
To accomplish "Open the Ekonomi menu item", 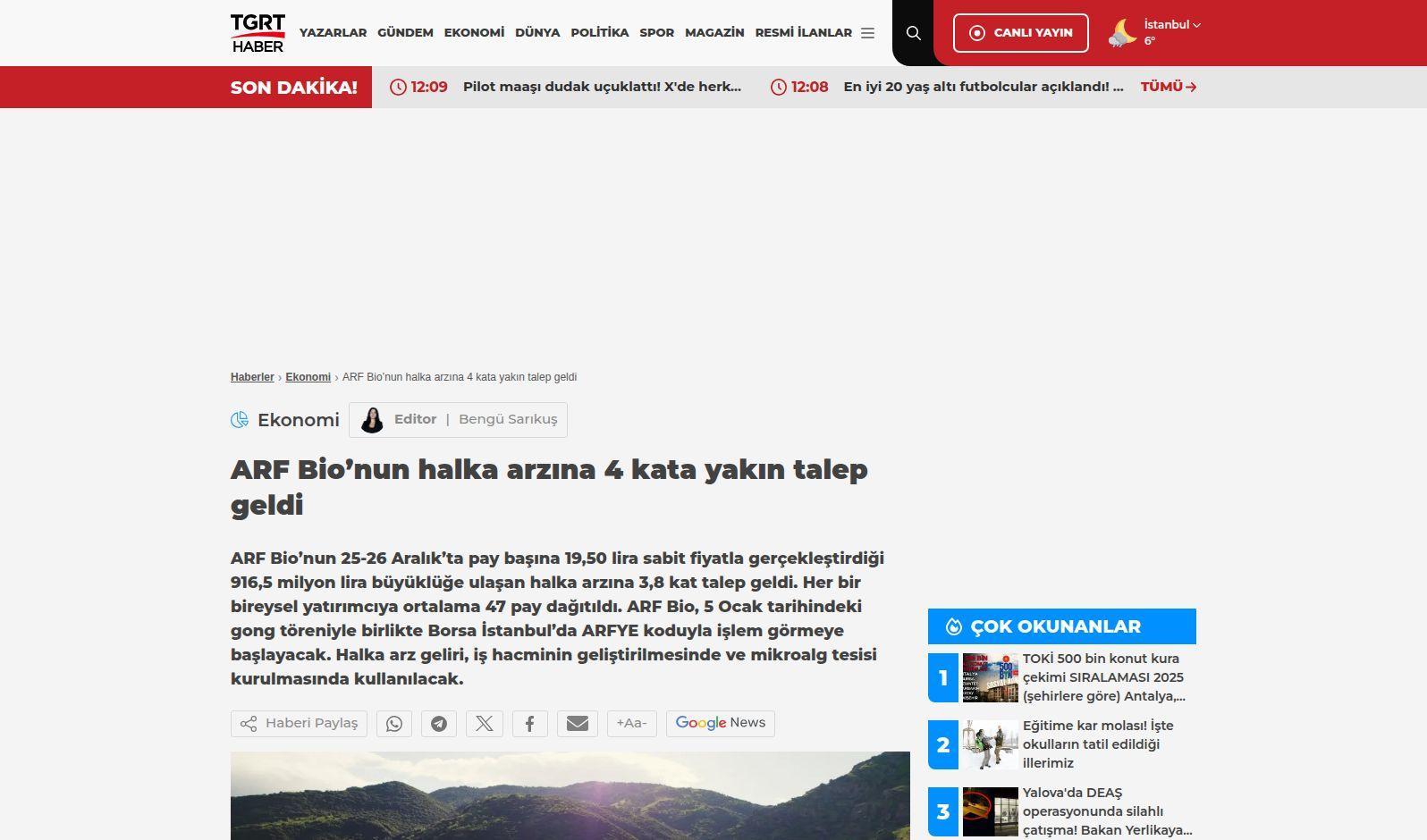I will [474, 33].
